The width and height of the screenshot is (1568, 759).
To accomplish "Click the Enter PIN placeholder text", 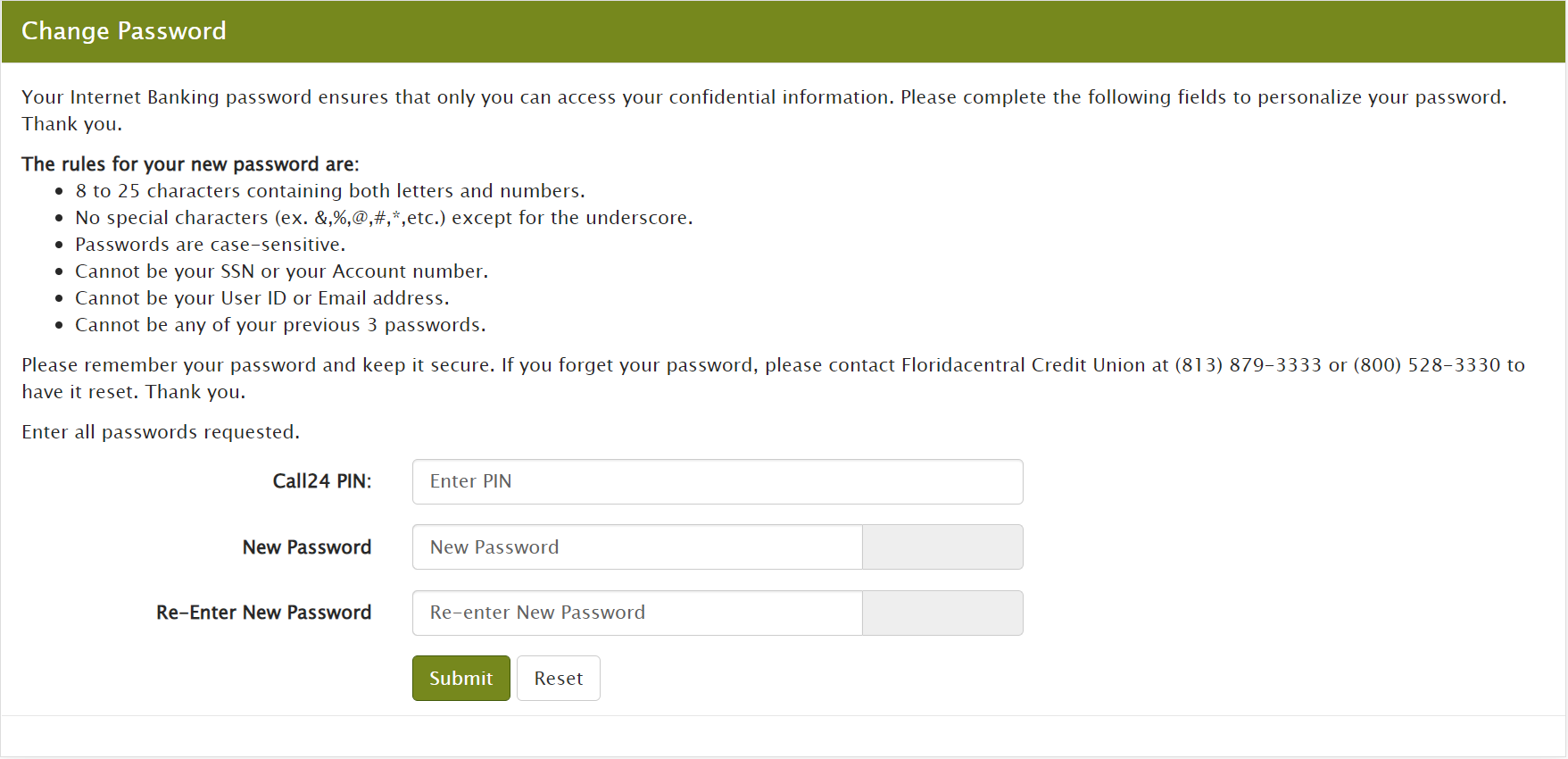I will pyautogui.click(x=470, y=481).
